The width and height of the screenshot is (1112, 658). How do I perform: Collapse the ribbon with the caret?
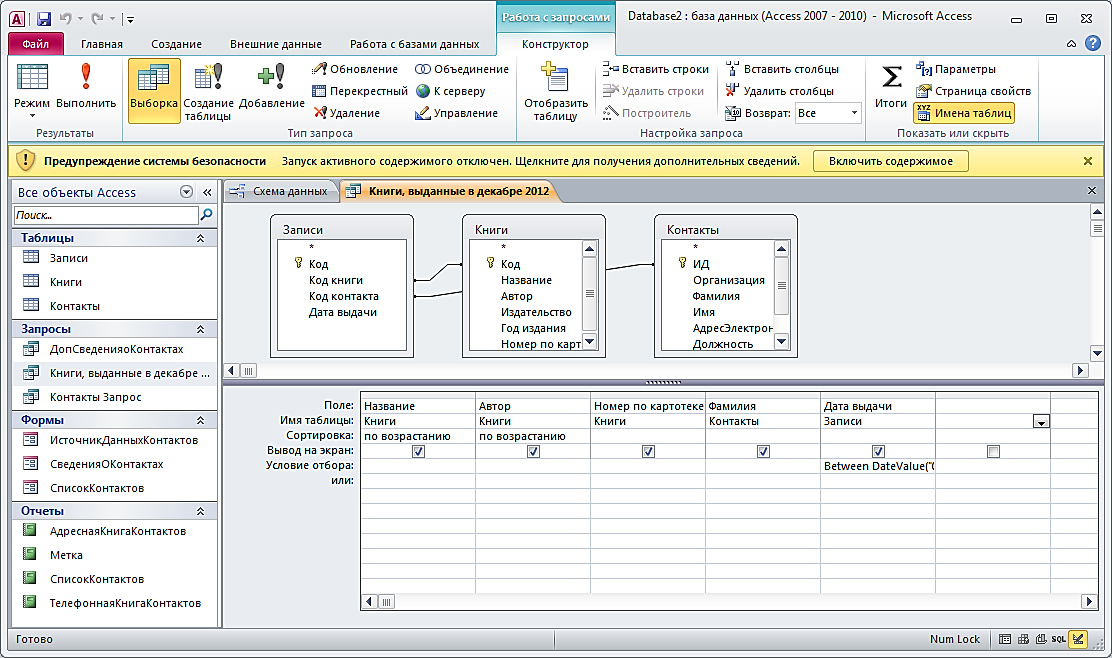1071,44
